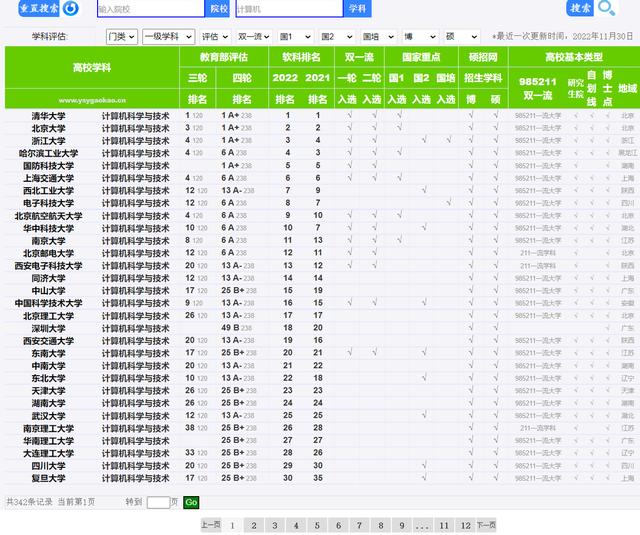Go to page 11
The width and height of the screenshot is (640, 535).
[x=444, y=525]
